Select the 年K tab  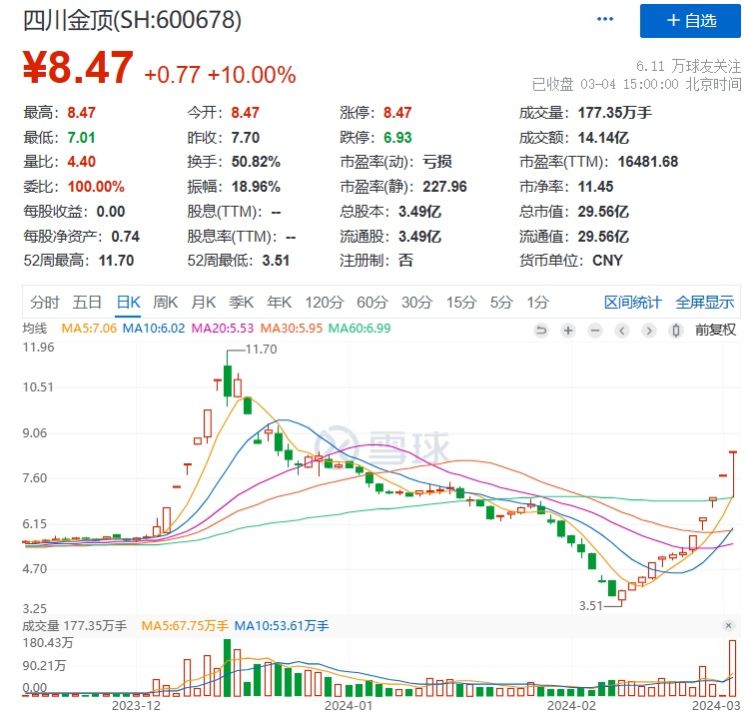(x=279, y=302)
